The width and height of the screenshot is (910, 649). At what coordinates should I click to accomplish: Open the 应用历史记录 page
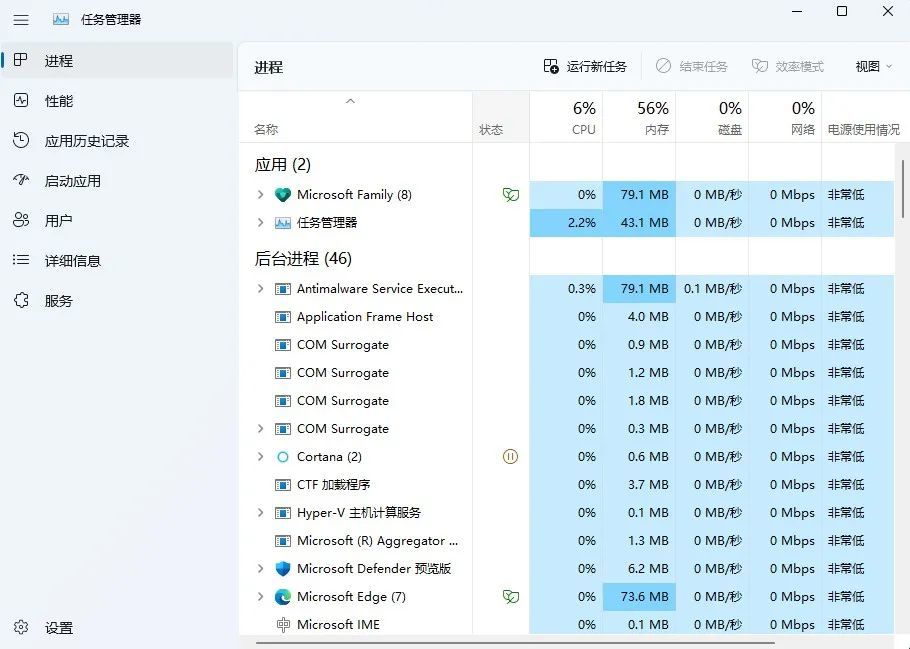click(117, 140)
